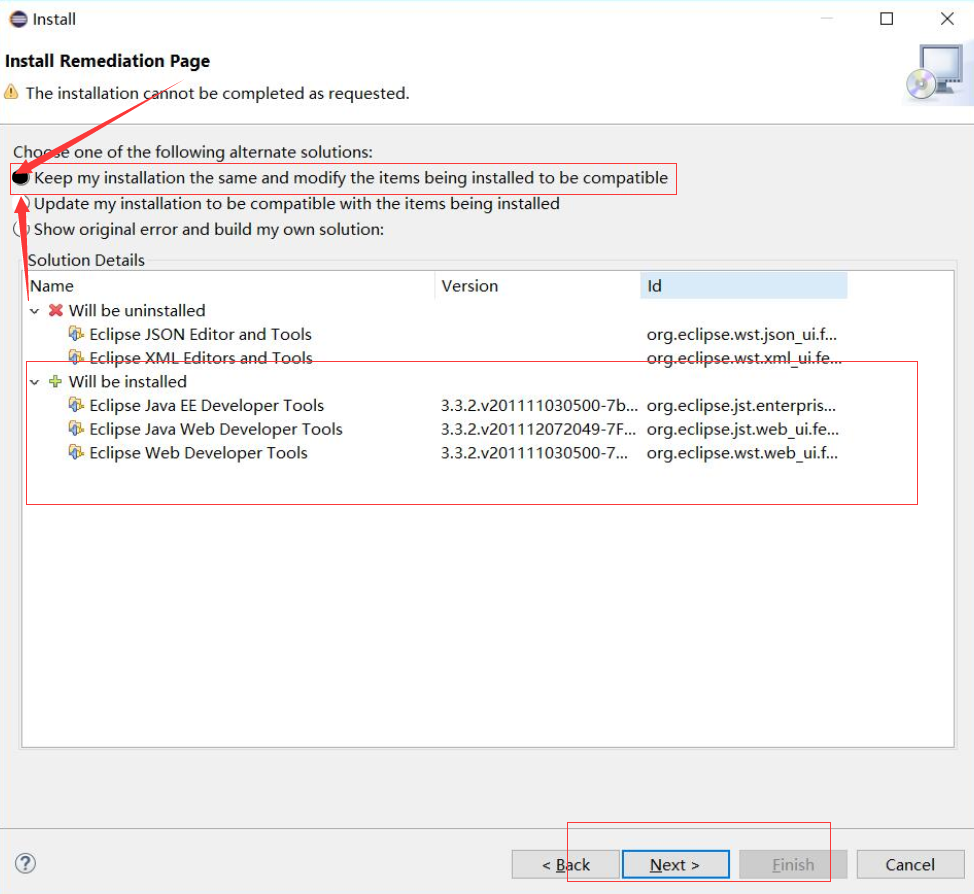The width and height of the screenshot is (974, 894).
Task: Click the install wizard computer-disc banner image
Action: [935, 73]
